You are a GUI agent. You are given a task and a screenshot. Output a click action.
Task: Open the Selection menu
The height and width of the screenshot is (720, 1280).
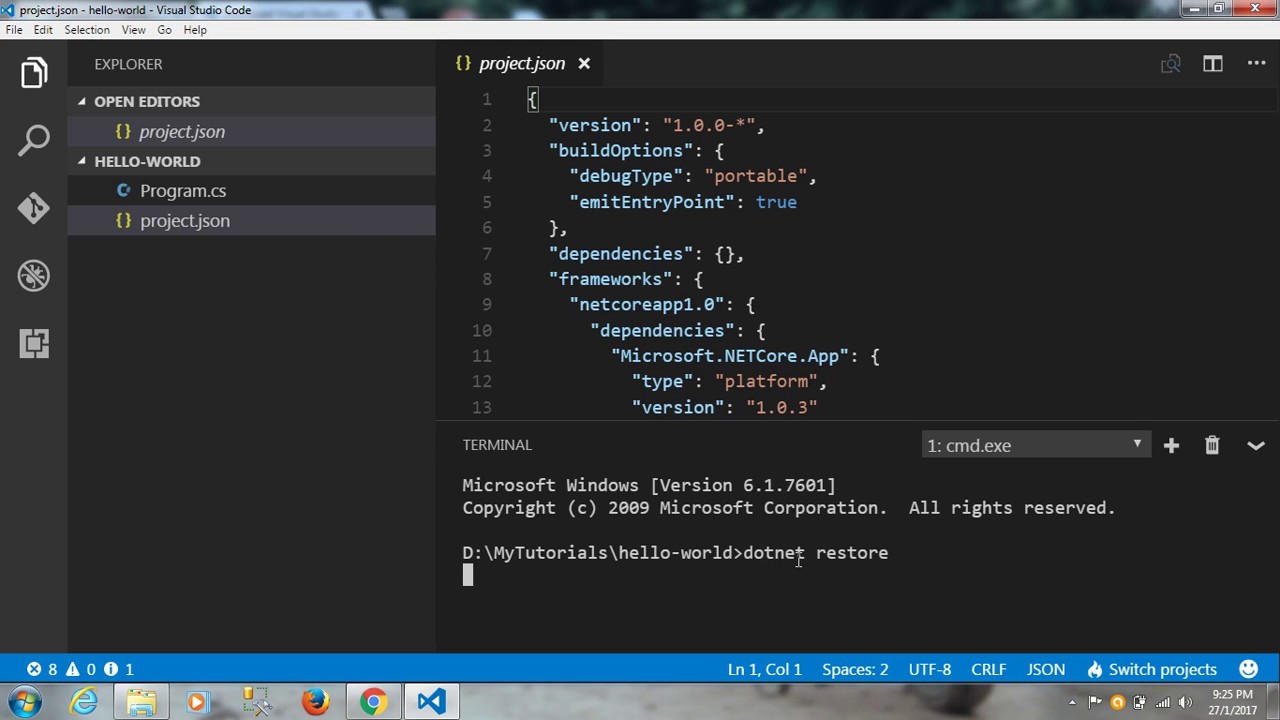coord(87,30)
